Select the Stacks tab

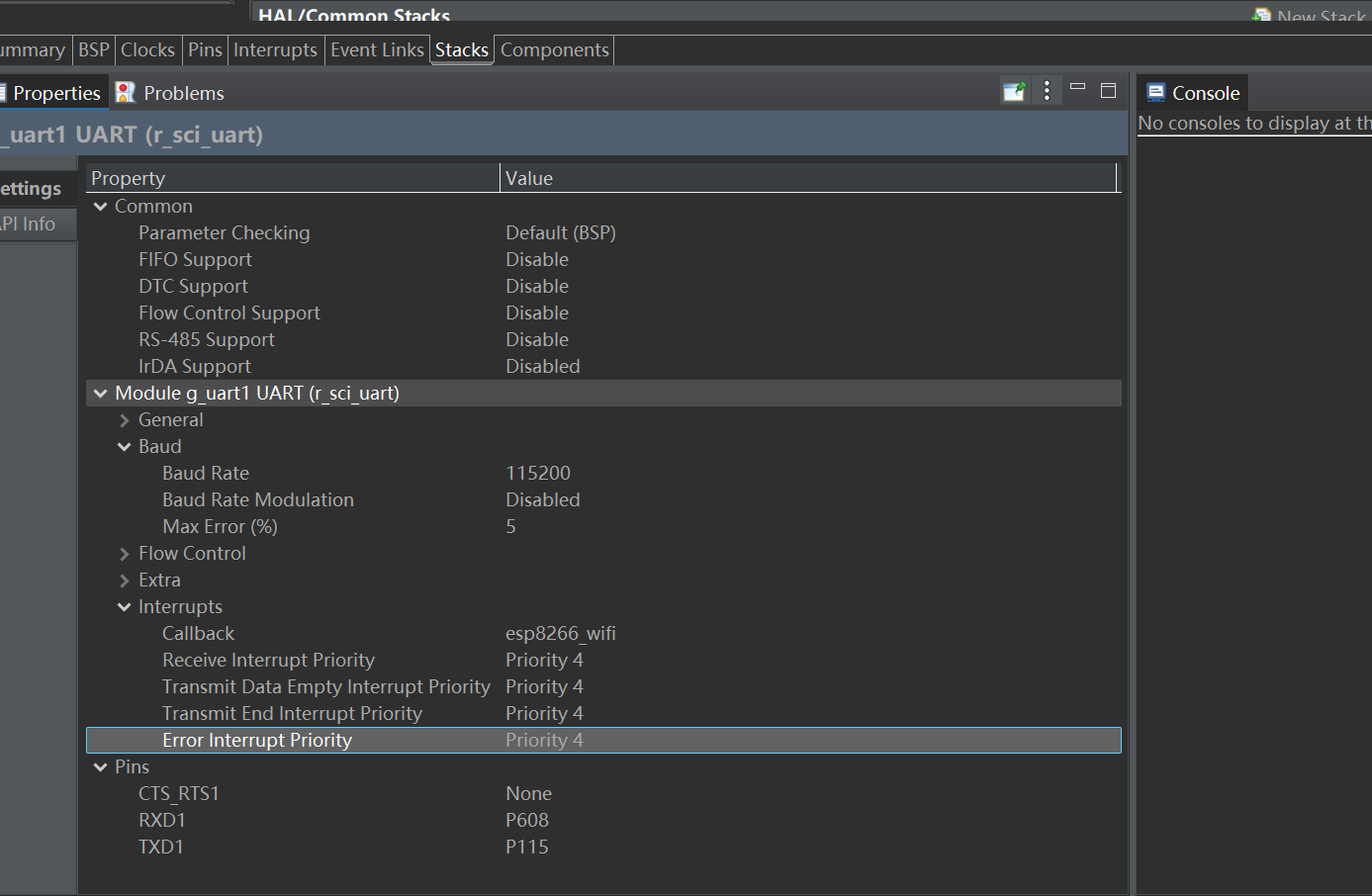click(x=462, y=50)
